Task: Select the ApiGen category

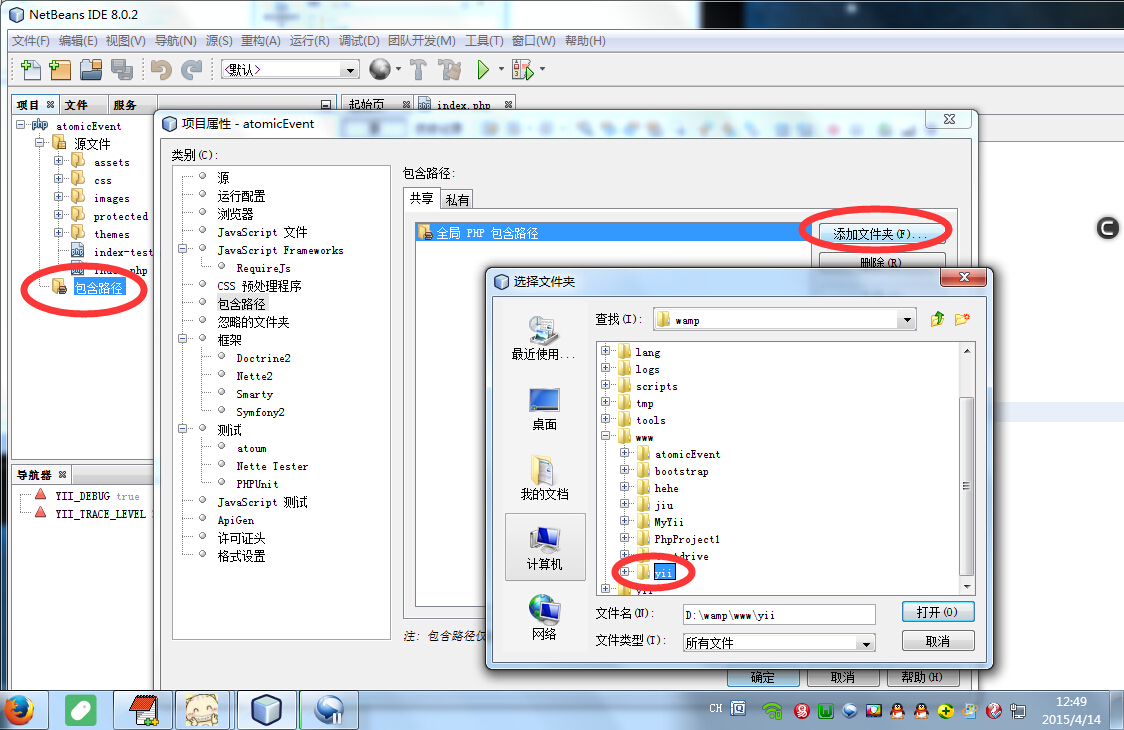Action: pyautogui.click(x=235, y=520)
